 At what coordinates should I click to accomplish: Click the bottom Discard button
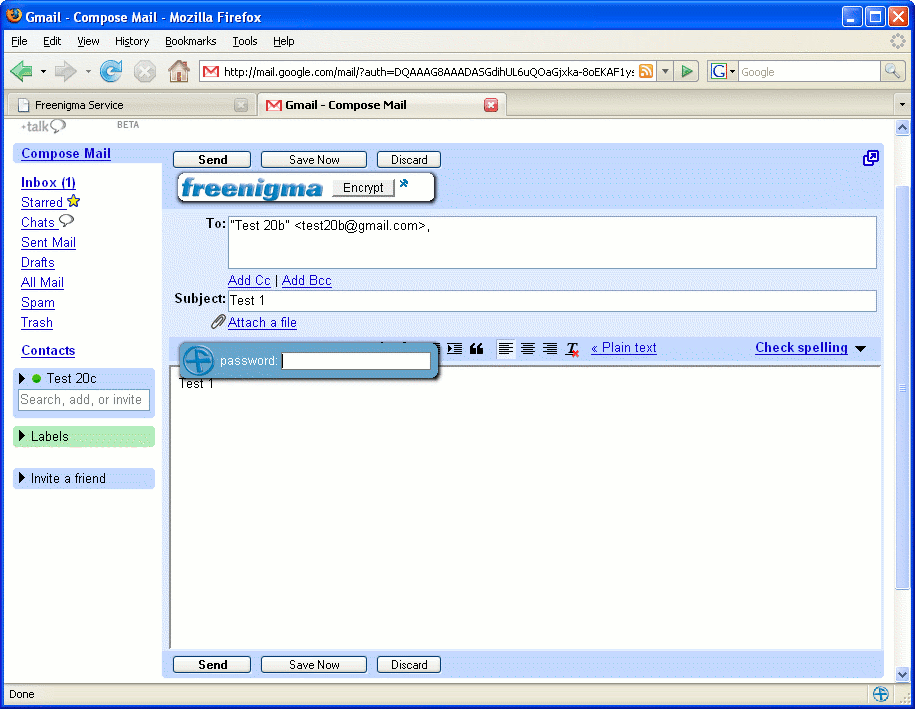coord(408,665)
